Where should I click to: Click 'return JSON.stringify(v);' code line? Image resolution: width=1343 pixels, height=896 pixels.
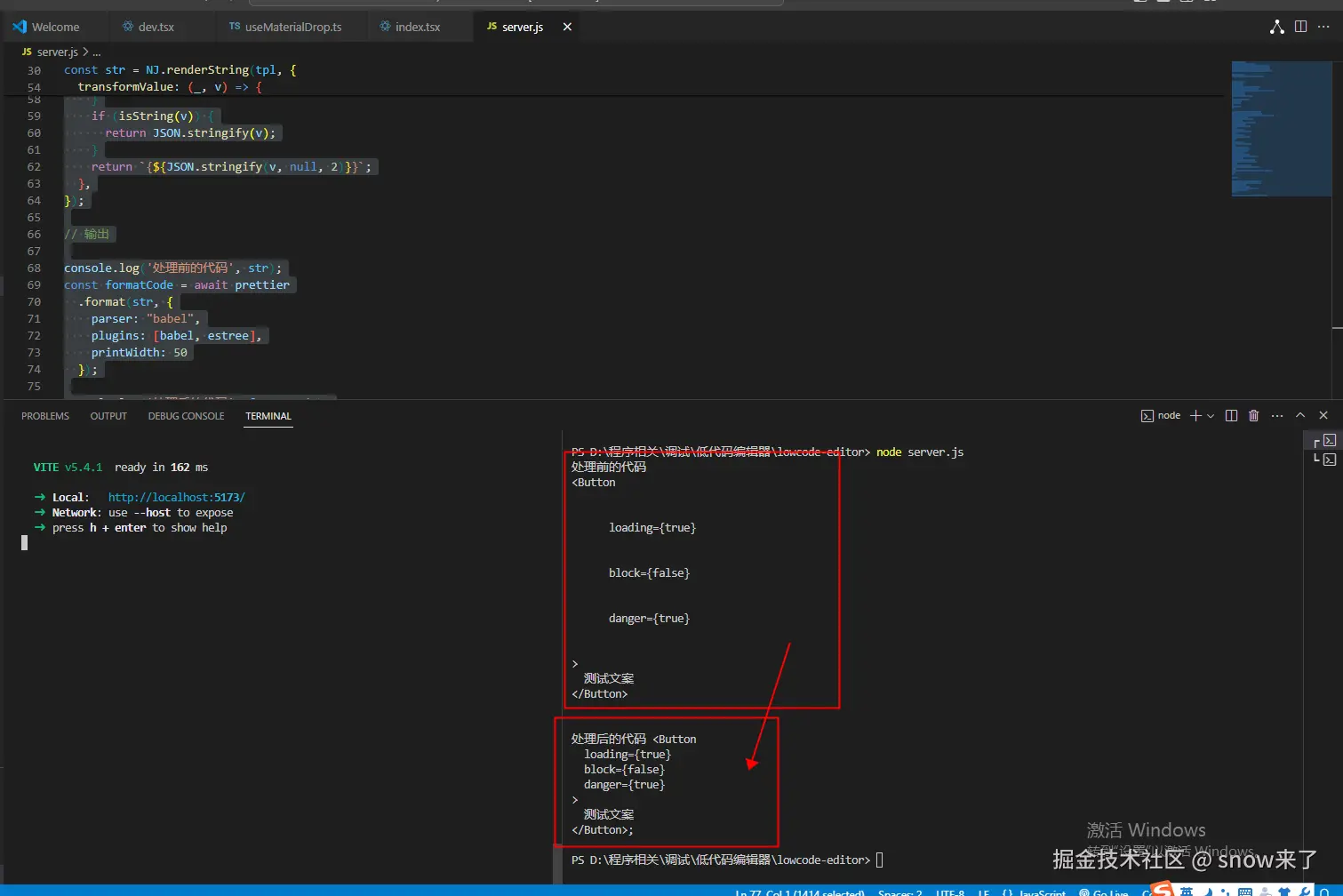190,133
